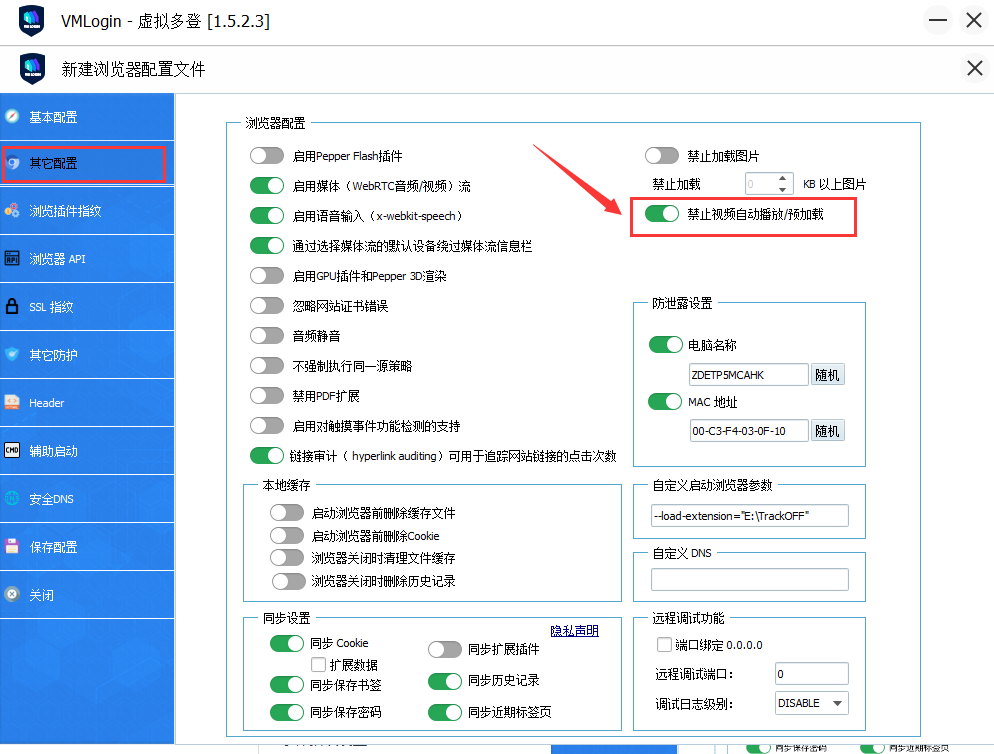Toggle 通过选择媒体流的默认设备绕过媒体流信息栏
994x754 pixels.
pos(267,245)
